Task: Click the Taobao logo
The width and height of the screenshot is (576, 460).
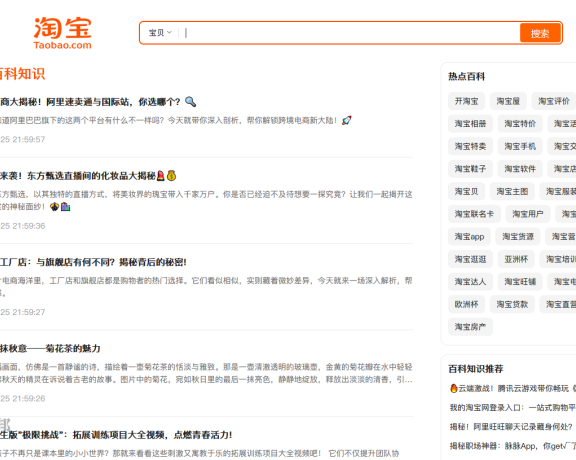Action: 62,33
